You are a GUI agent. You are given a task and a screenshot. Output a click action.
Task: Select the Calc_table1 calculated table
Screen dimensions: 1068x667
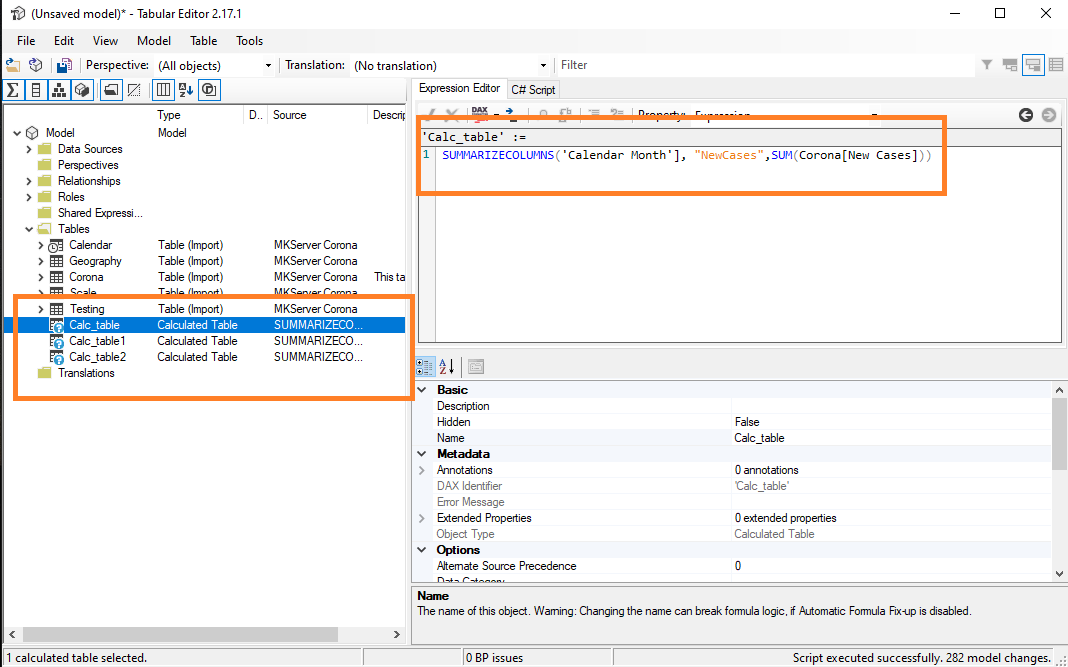click(97, 341)
